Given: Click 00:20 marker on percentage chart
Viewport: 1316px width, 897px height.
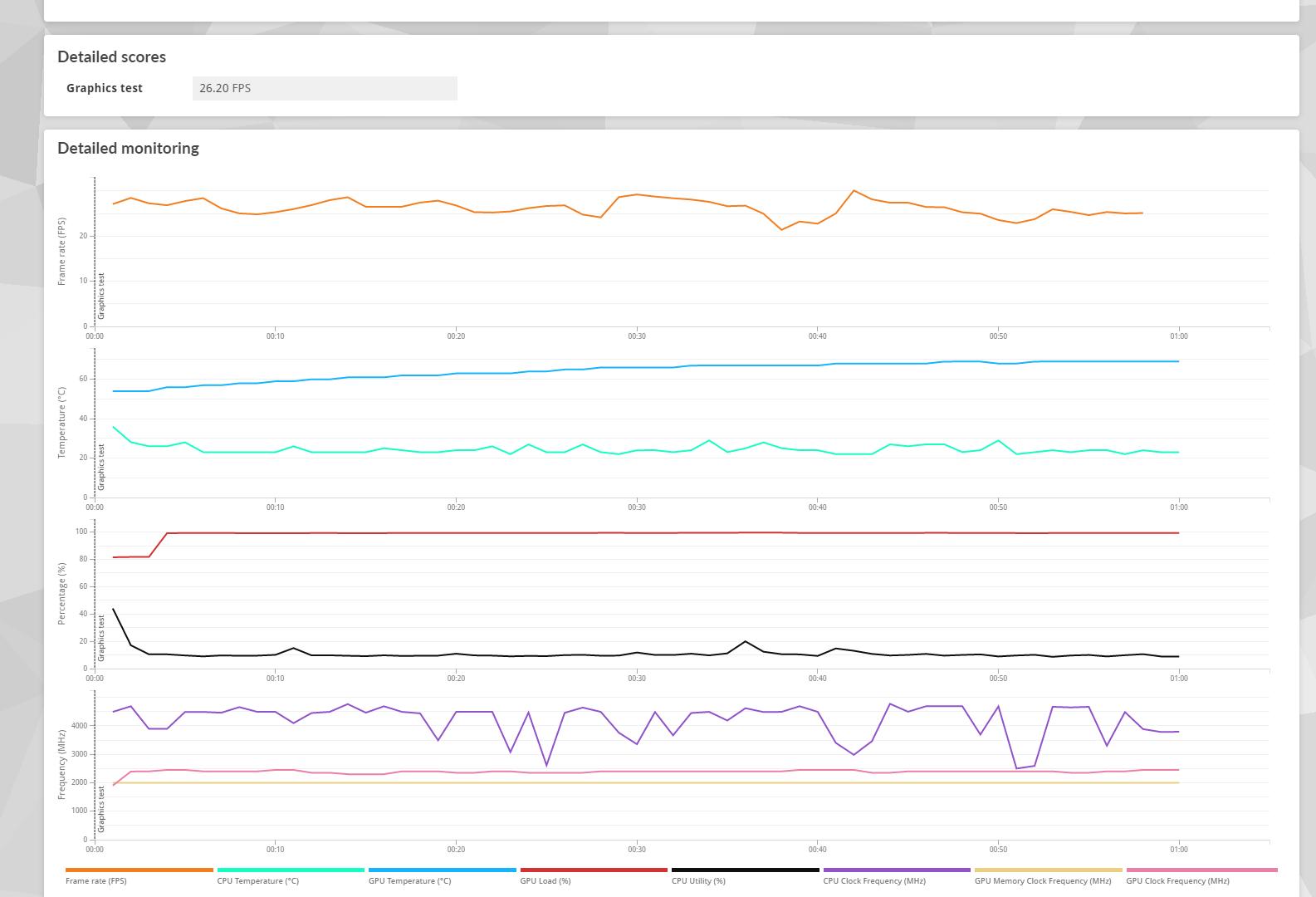Looking at the screenshot, I should [x=456, y=679].
